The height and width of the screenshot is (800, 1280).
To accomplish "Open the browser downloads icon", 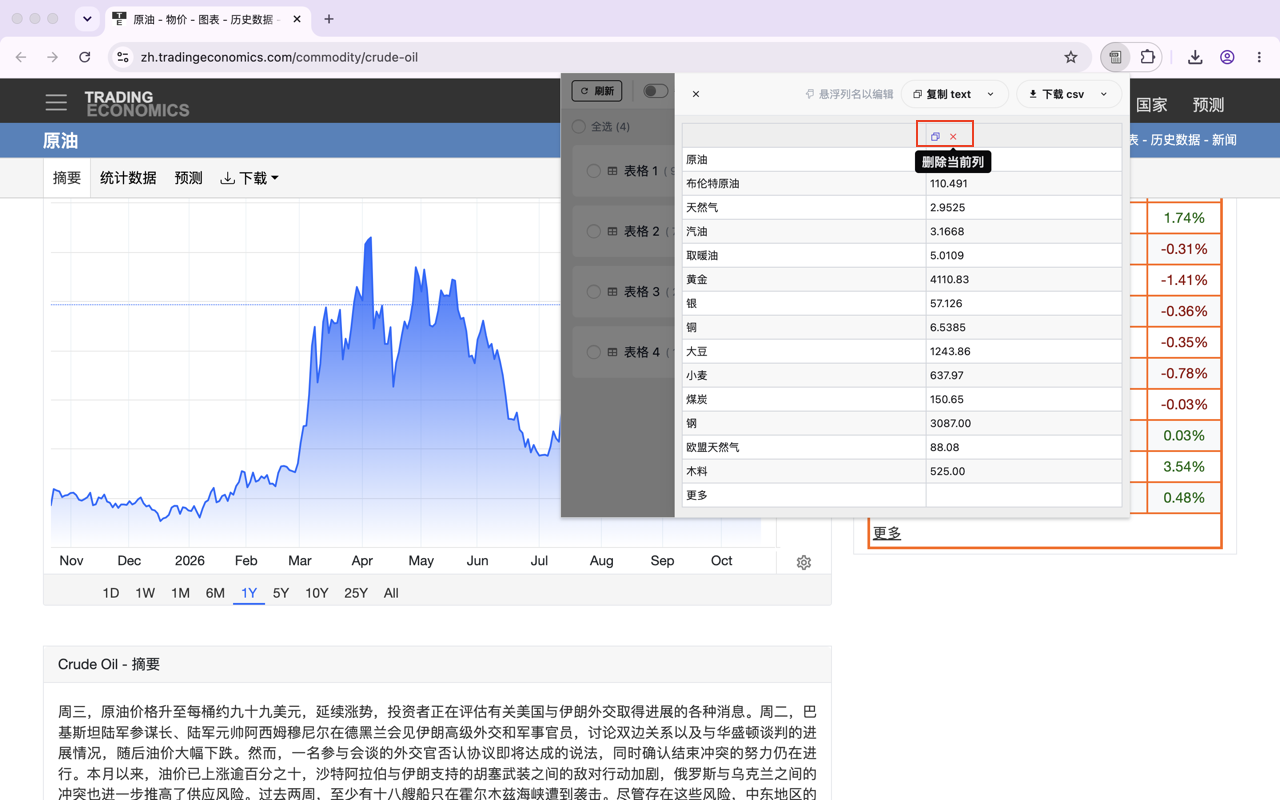I will point(1195,57).
